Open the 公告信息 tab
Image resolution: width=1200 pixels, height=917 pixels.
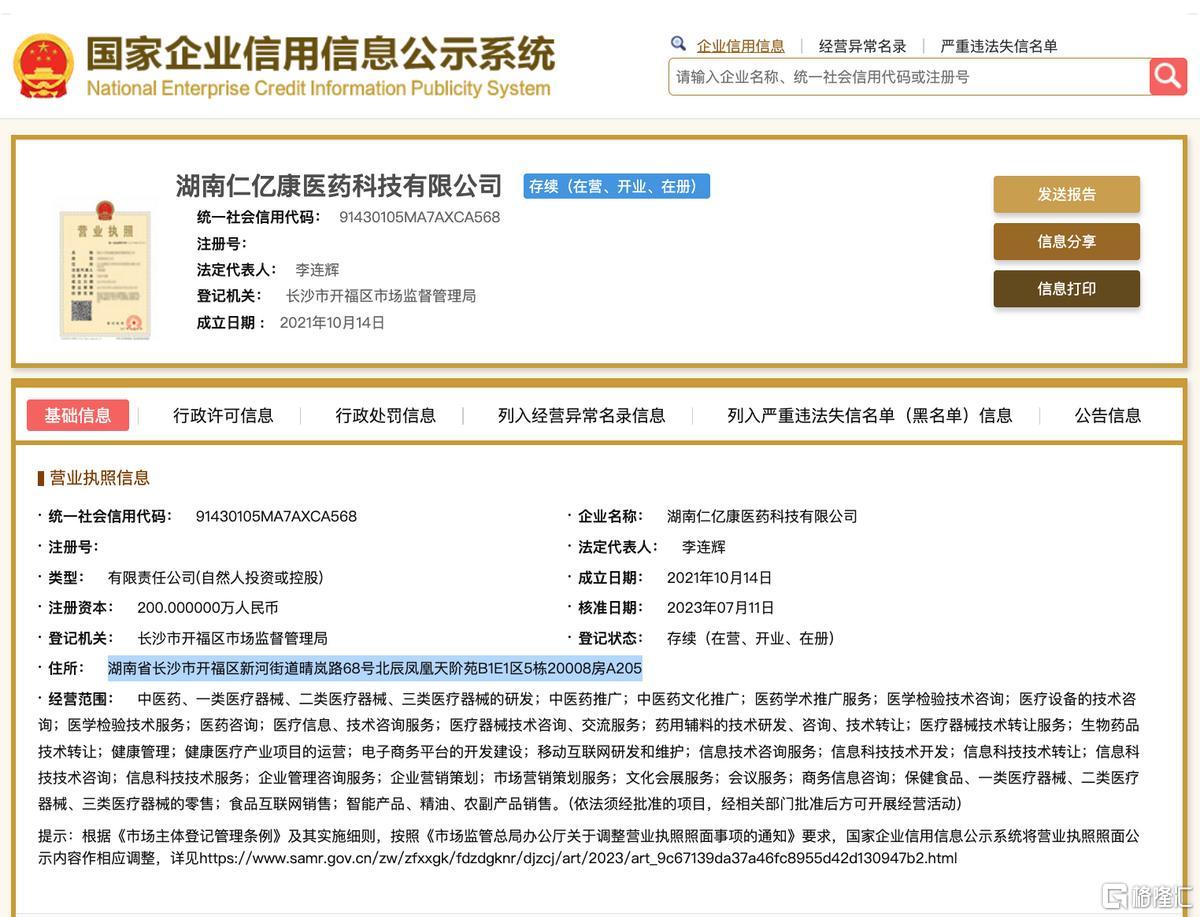[1108, 415]
